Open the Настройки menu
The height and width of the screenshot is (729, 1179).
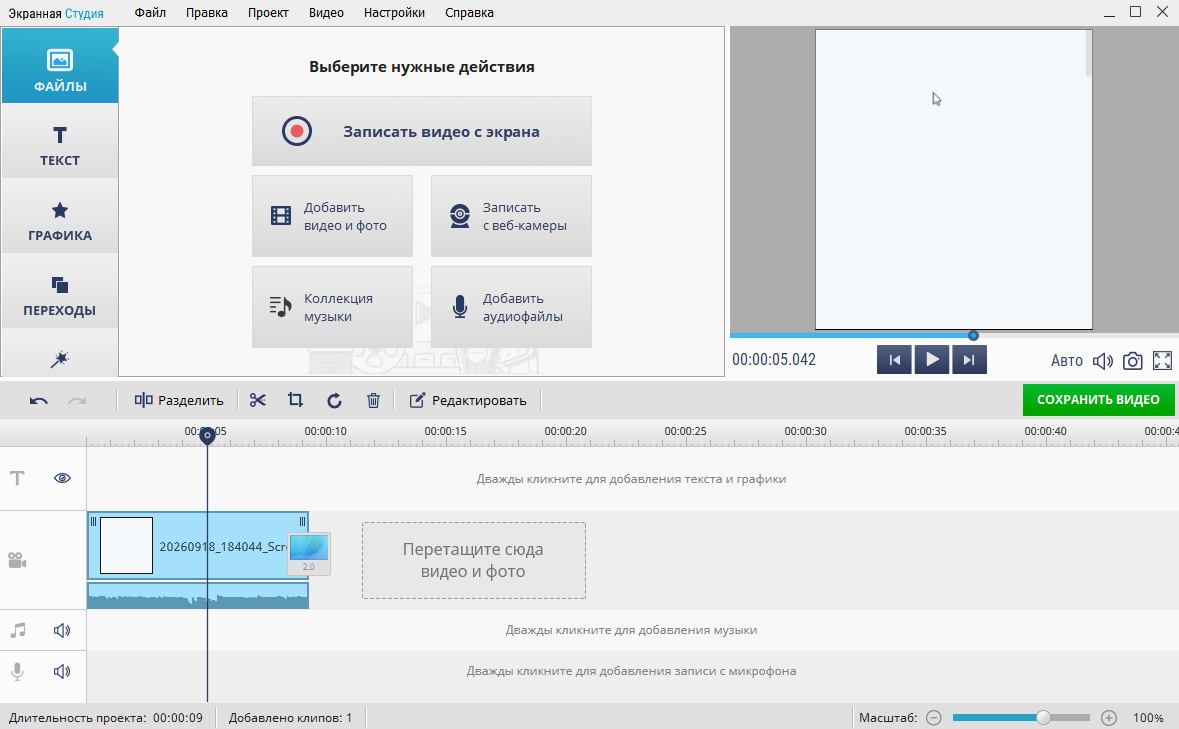point(394,13)
